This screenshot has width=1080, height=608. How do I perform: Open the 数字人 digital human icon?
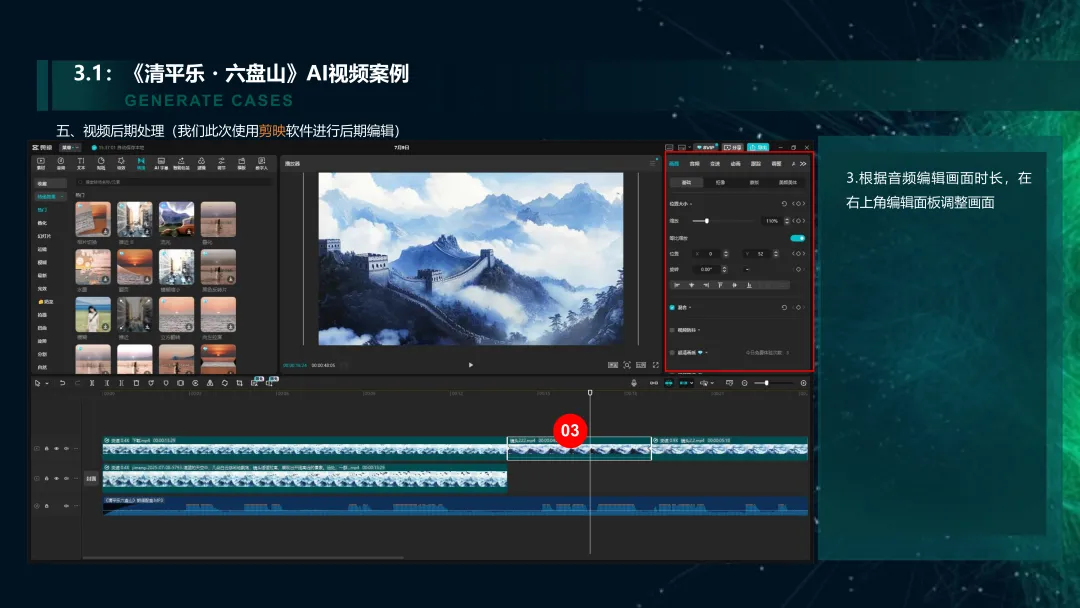262,163
